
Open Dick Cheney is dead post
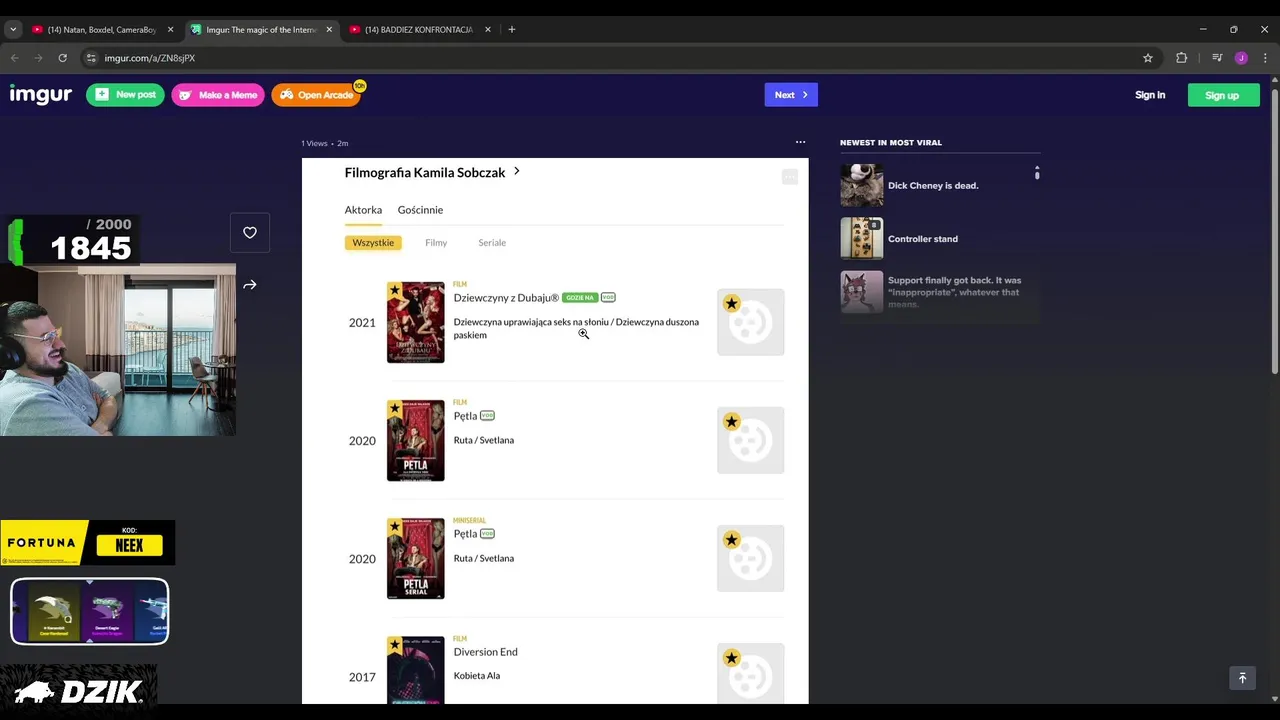pyautogui.click(x=933, y=186)
